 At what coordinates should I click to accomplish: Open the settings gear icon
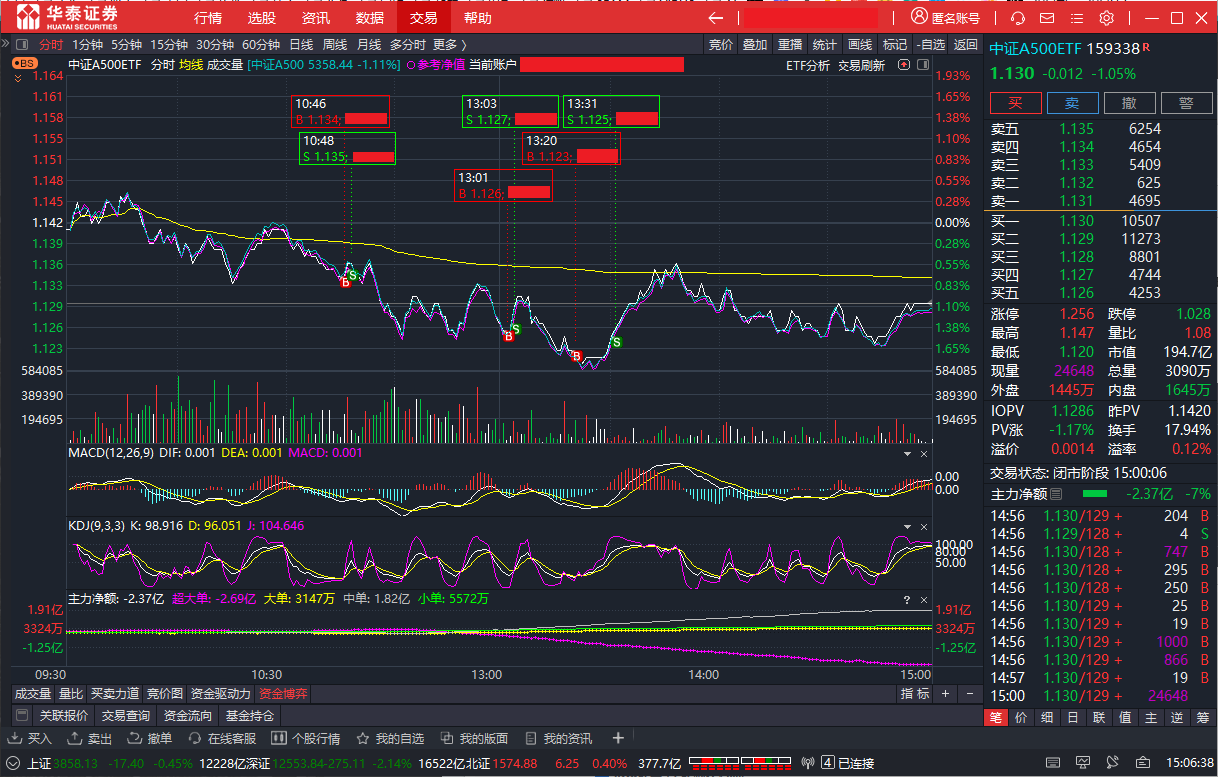coord(1106,18)
